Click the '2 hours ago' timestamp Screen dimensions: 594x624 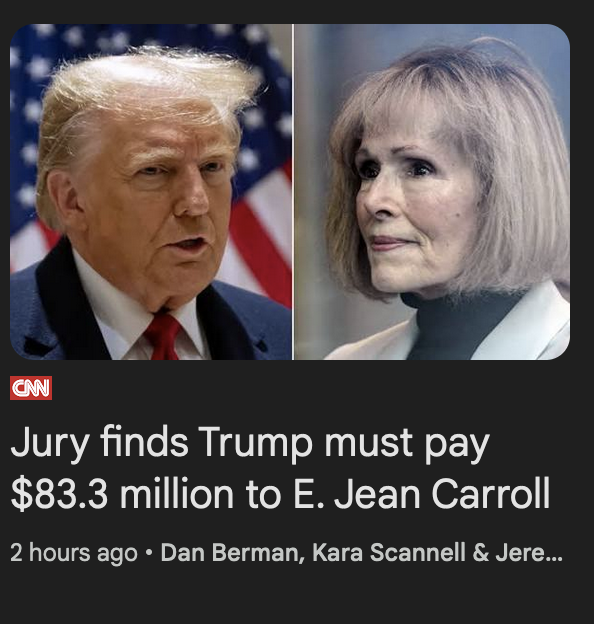(x=74, y=552)
